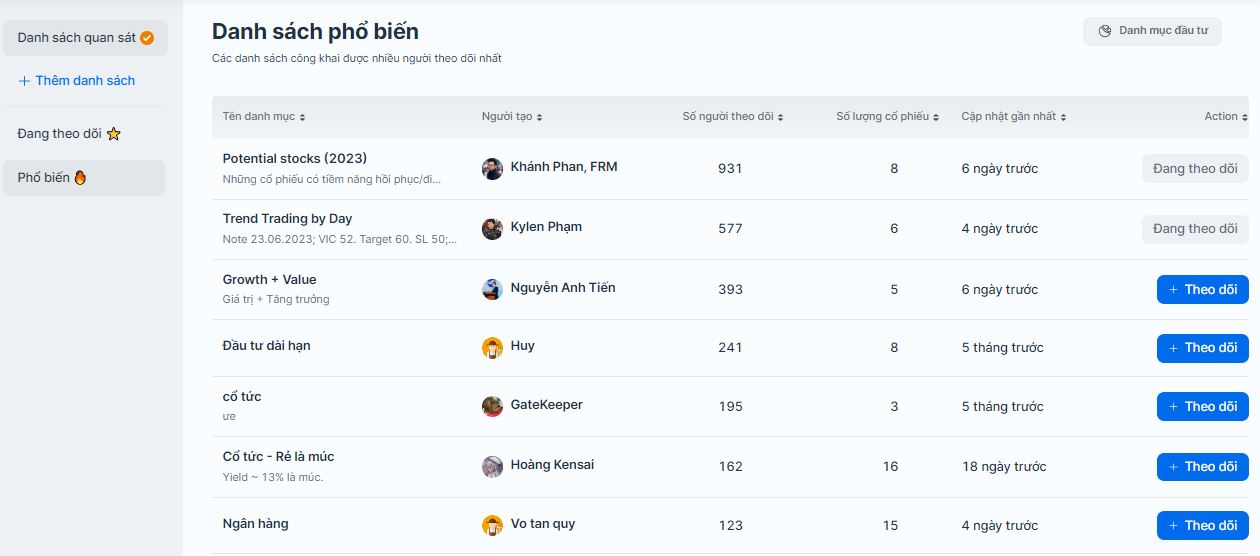The height and width of the screenshot is (556, 1260).
Task: Click GateKeeper's avatar icon
Action: 492,406
